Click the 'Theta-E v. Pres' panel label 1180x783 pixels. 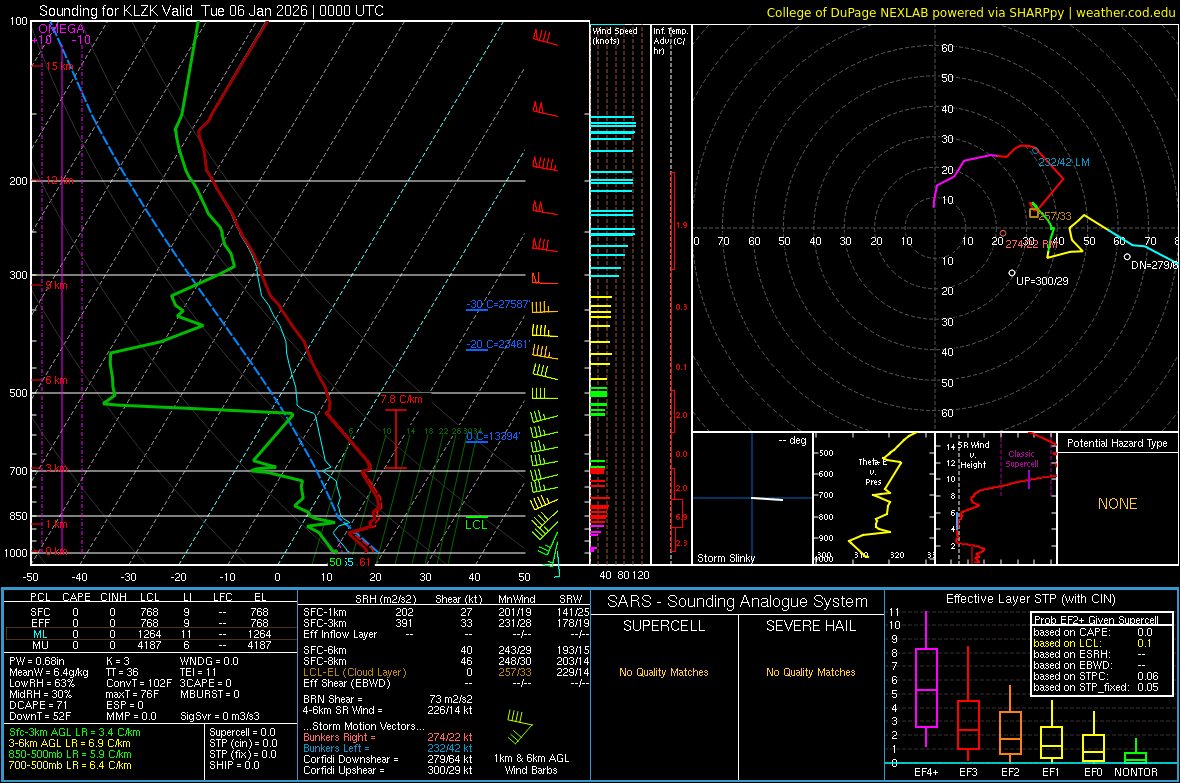[x=873, y=471]
